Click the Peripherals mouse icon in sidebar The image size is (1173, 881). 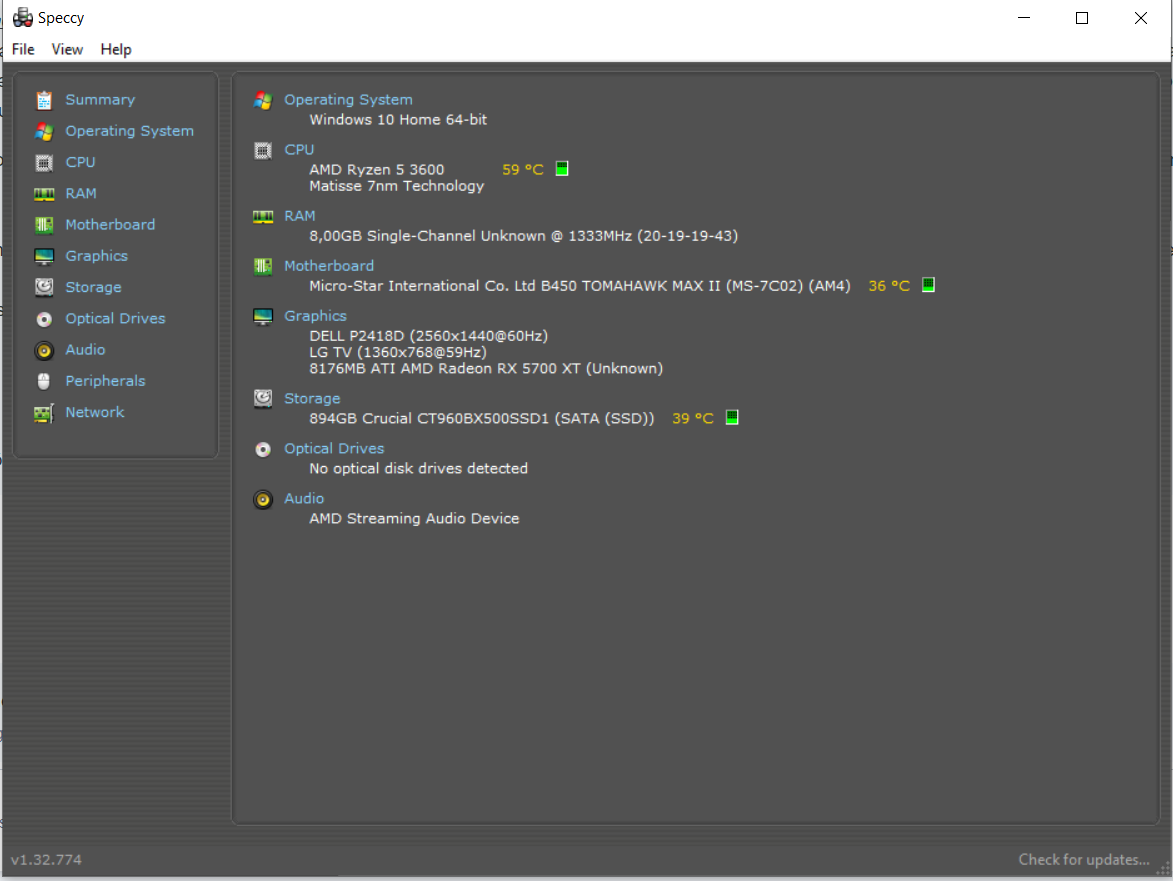click(x=44, y=381)
